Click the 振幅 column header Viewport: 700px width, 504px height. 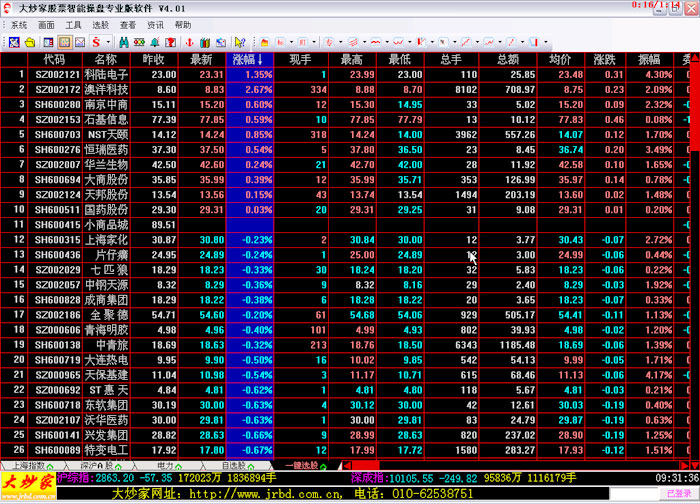tap(650, 59)
